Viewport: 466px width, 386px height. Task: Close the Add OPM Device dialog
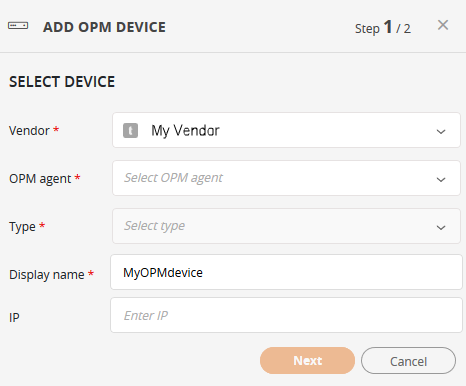[443, 25]
